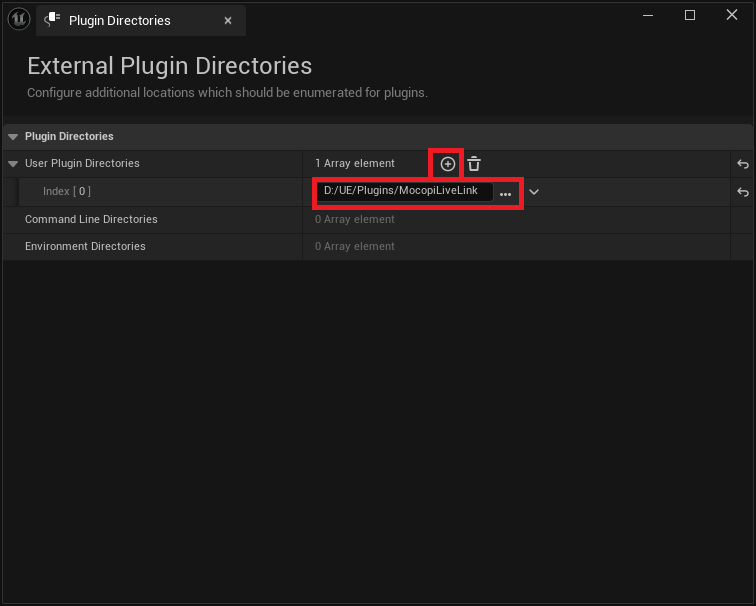Collapse the Plugin Directories section header
Viewport: 756px width, 606px height.
pos(12,136)
